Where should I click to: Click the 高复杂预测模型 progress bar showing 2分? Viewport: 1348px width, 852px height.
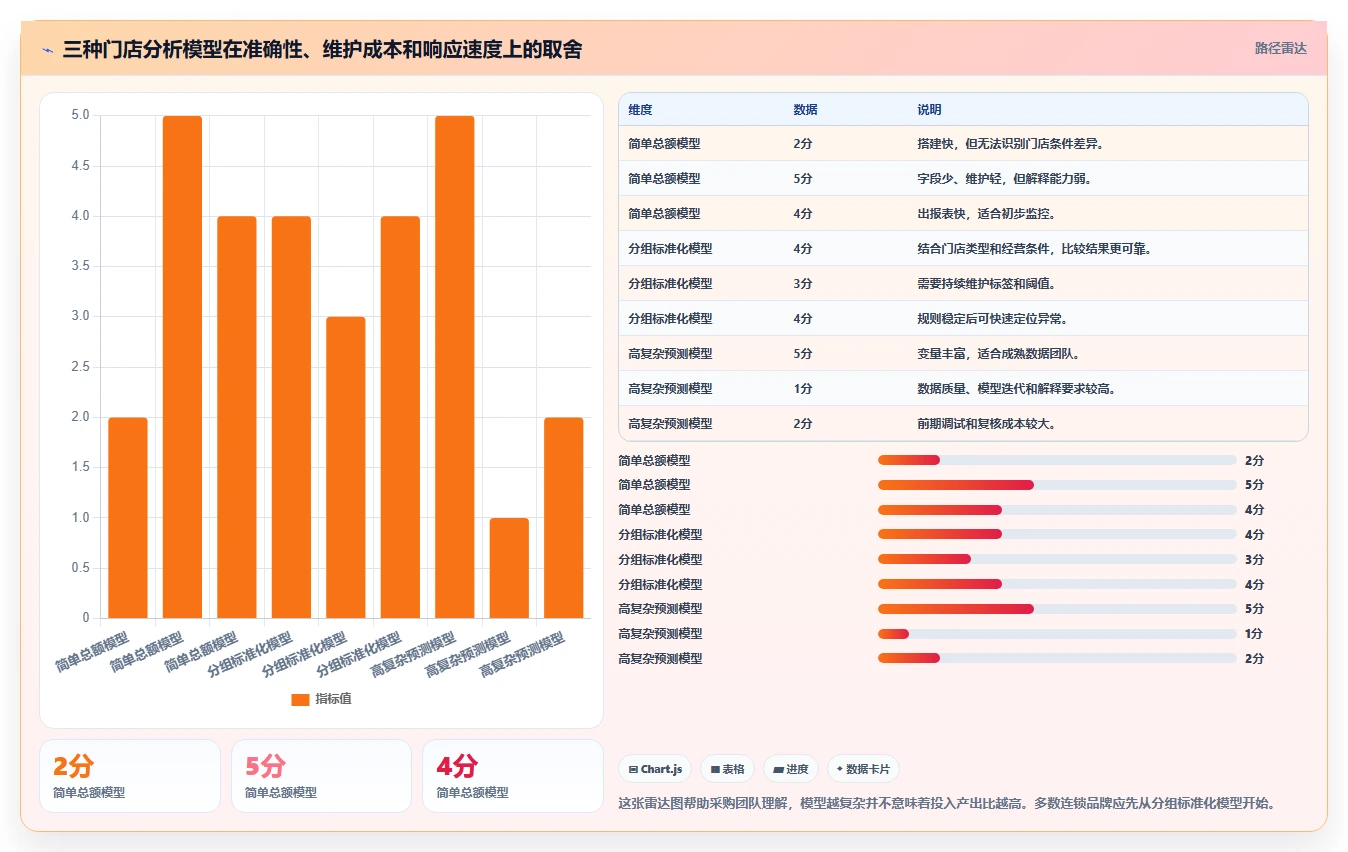(x=1057, y=658)
